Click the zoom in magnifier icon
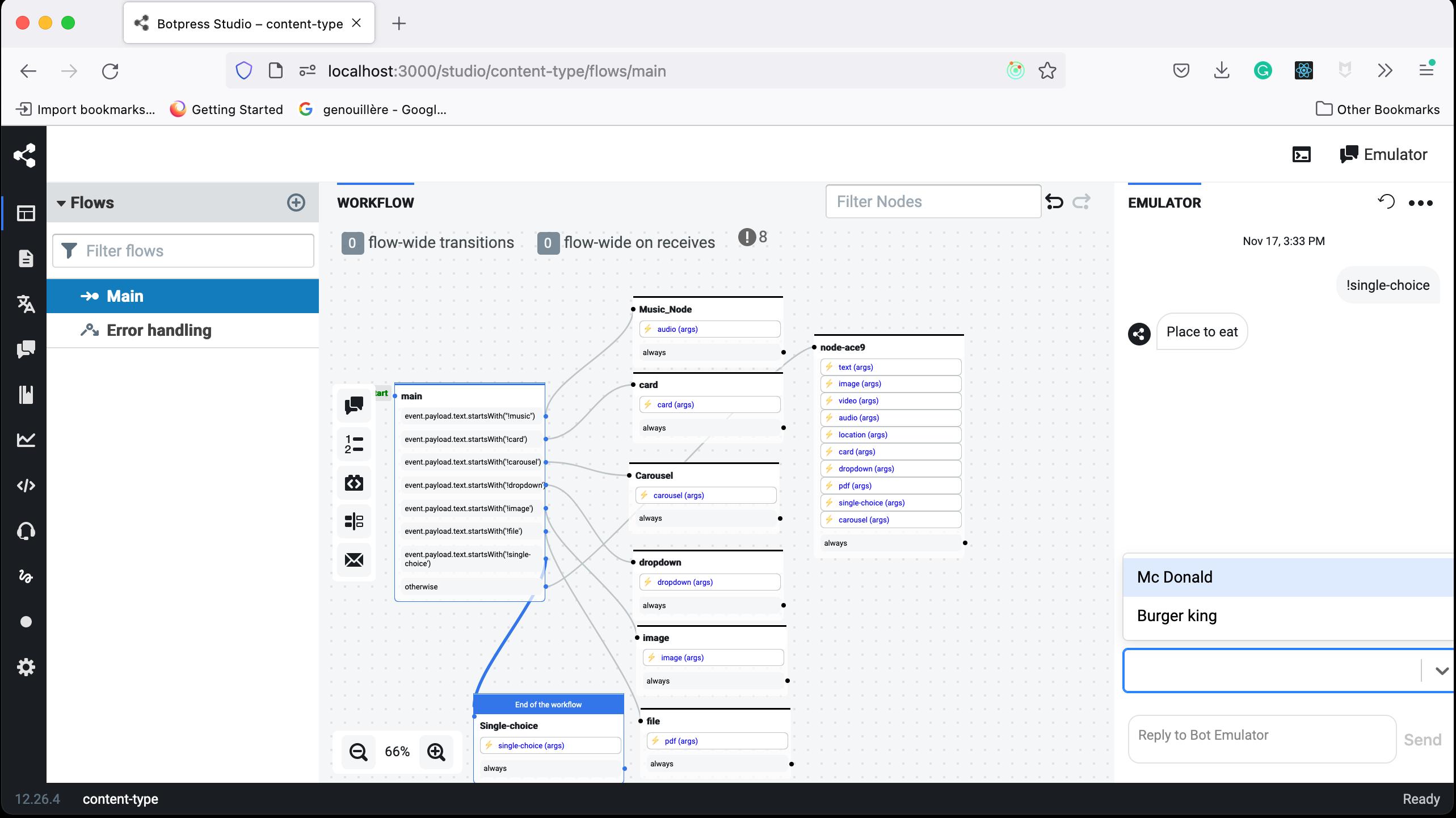Viewport: 1456px width, 818px height. [x=436, y=752]
